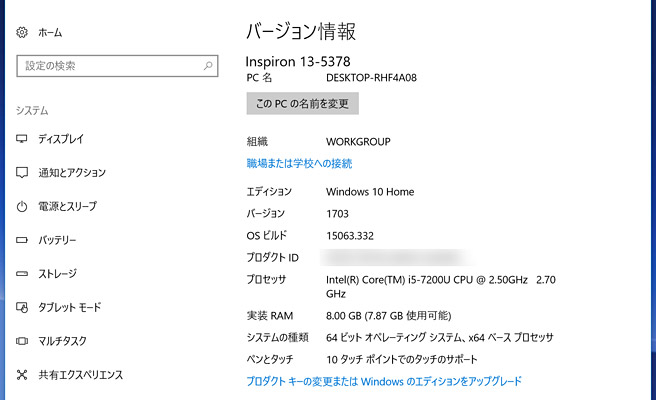Click the Home gear icon
Image resolution: width=656 pixels, height=400 pixels.
point(22,32)
